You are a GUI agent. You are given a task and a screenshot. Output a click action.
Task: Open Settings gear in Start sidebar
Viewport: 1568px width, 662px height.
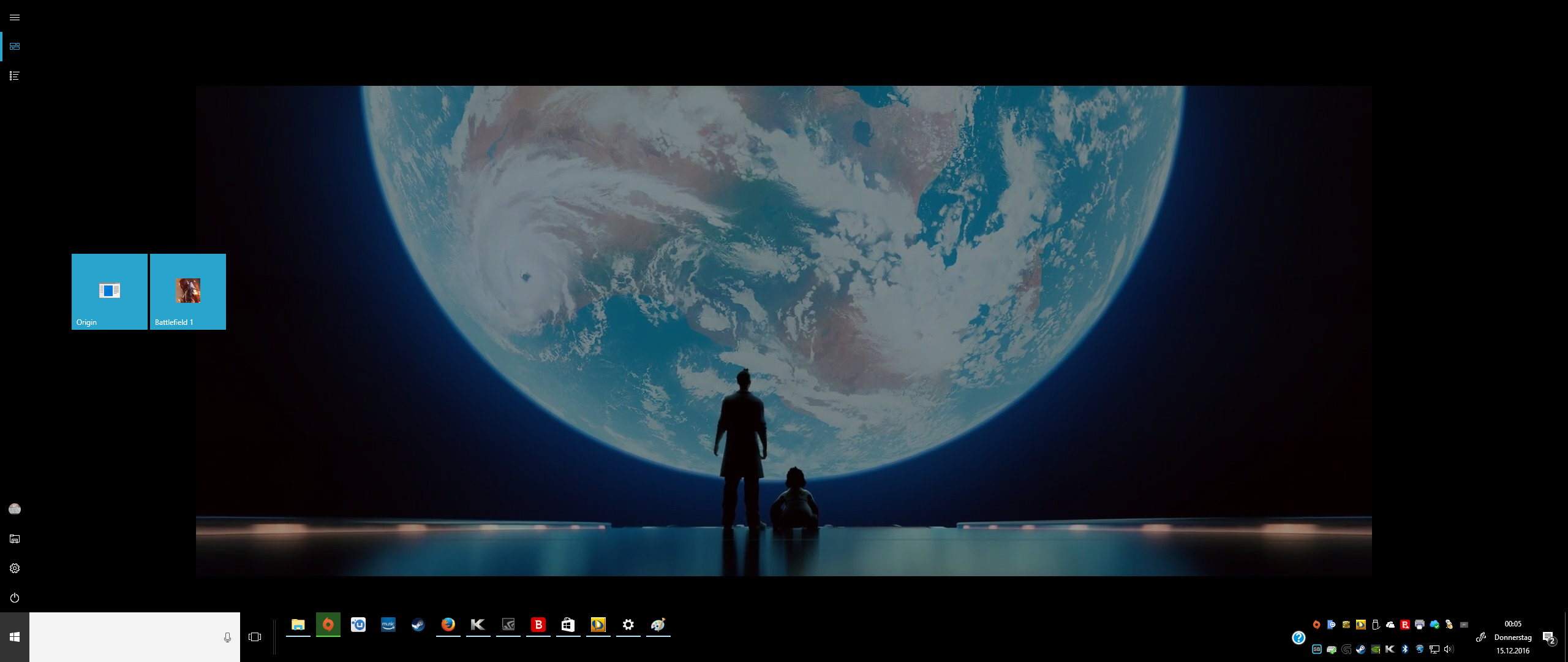pos(15,568)
